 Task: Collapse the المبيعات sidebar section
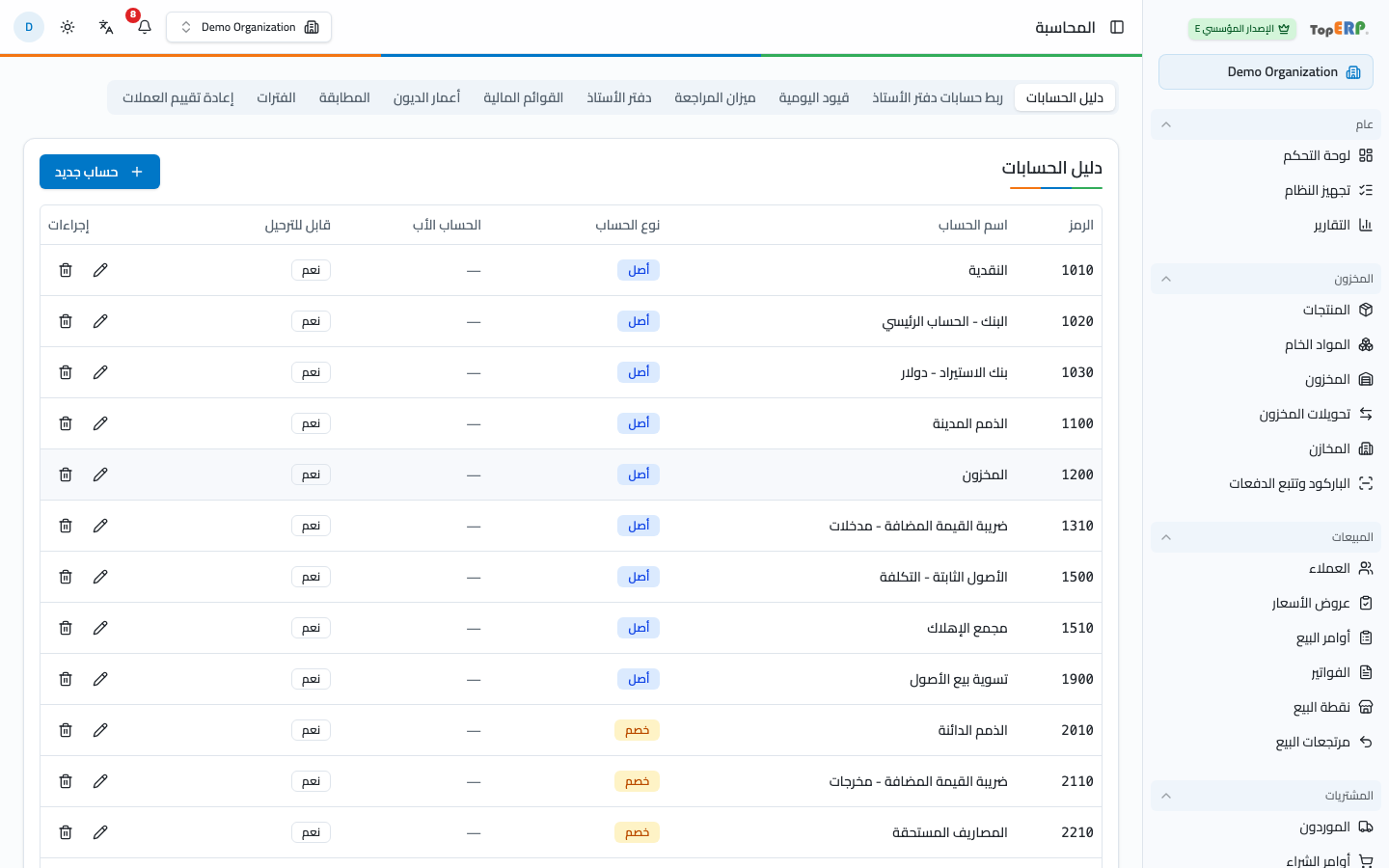(1266, 537)
